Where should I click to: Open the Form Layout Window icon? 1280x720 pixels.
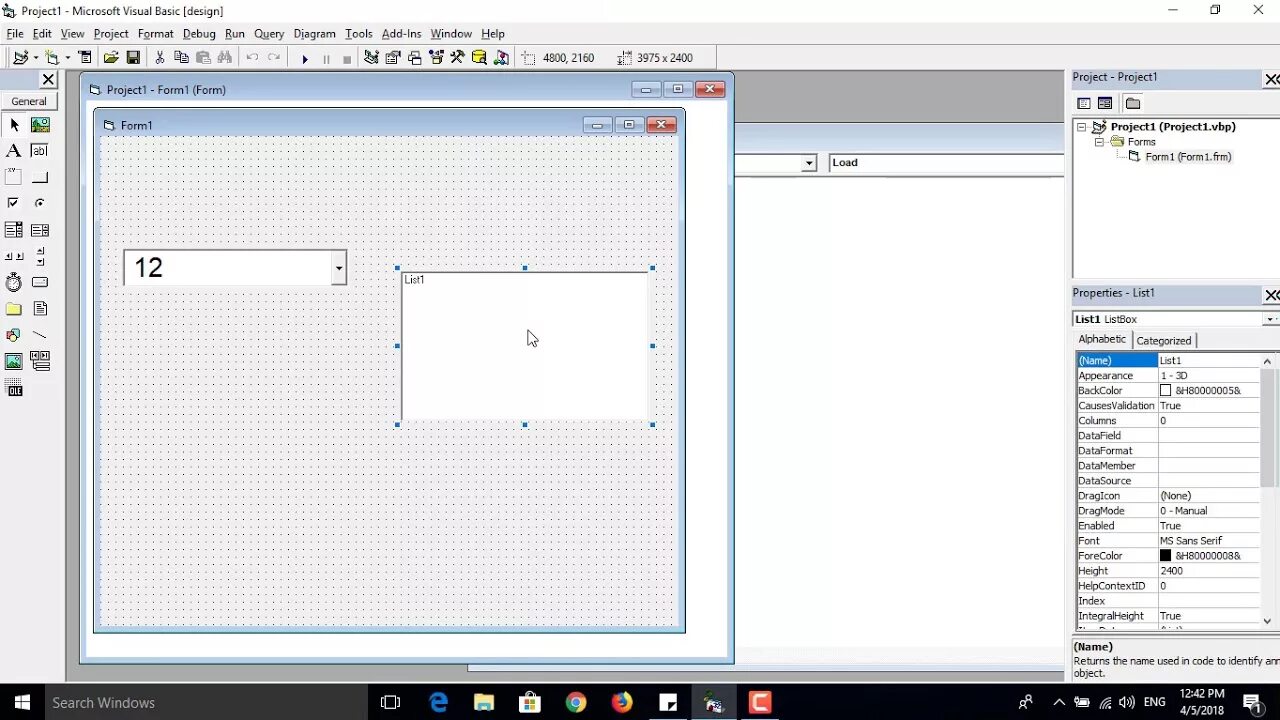[415, 58]
